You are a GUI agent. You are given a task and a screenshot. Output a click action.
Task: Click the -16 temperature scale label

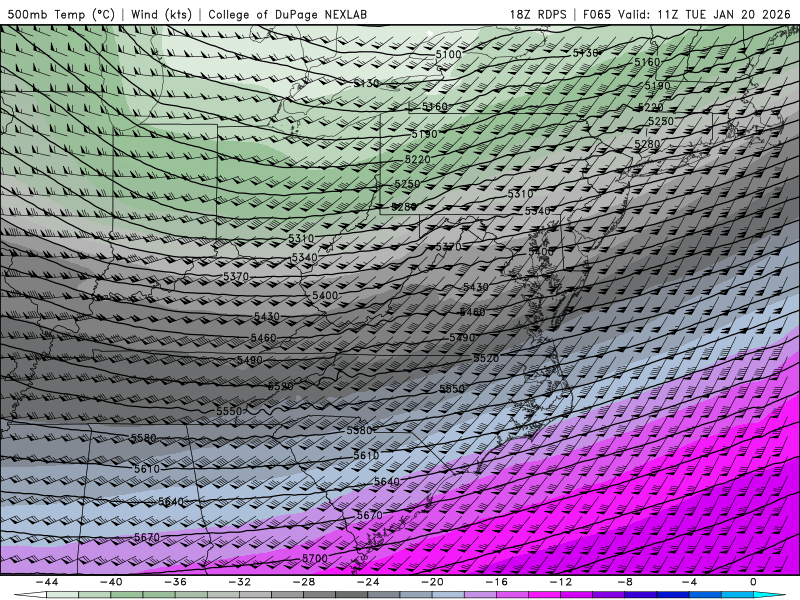point(497,582)
